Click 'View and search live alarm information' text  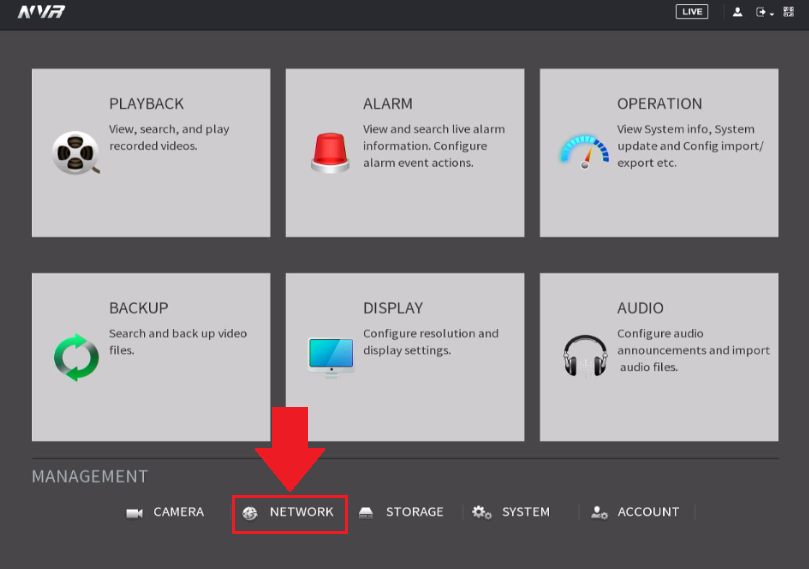(x=434, y=146)
